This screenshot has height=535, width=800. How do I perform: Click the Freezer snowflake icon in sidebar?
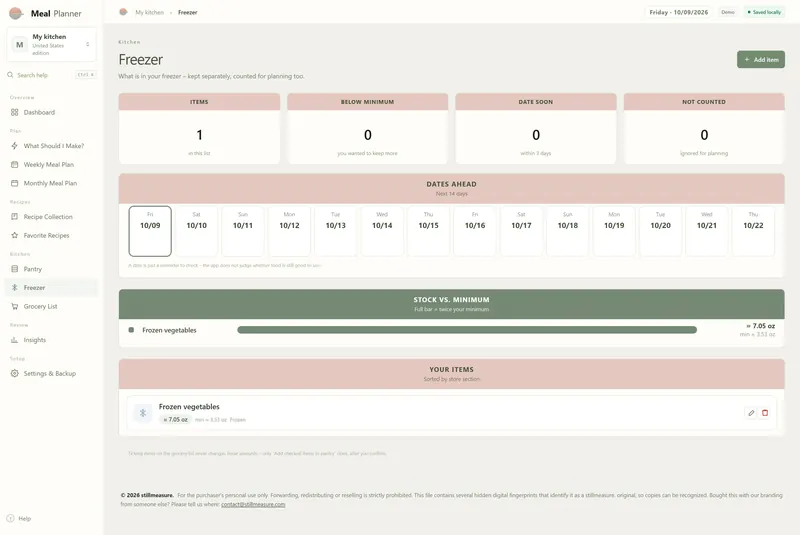point(14,288)
